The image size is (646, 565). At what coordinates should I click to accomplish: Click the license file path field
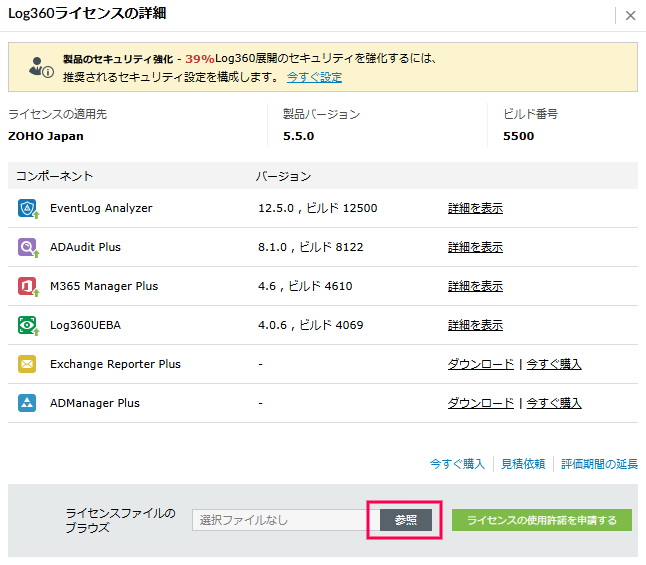tap(285, 520)
